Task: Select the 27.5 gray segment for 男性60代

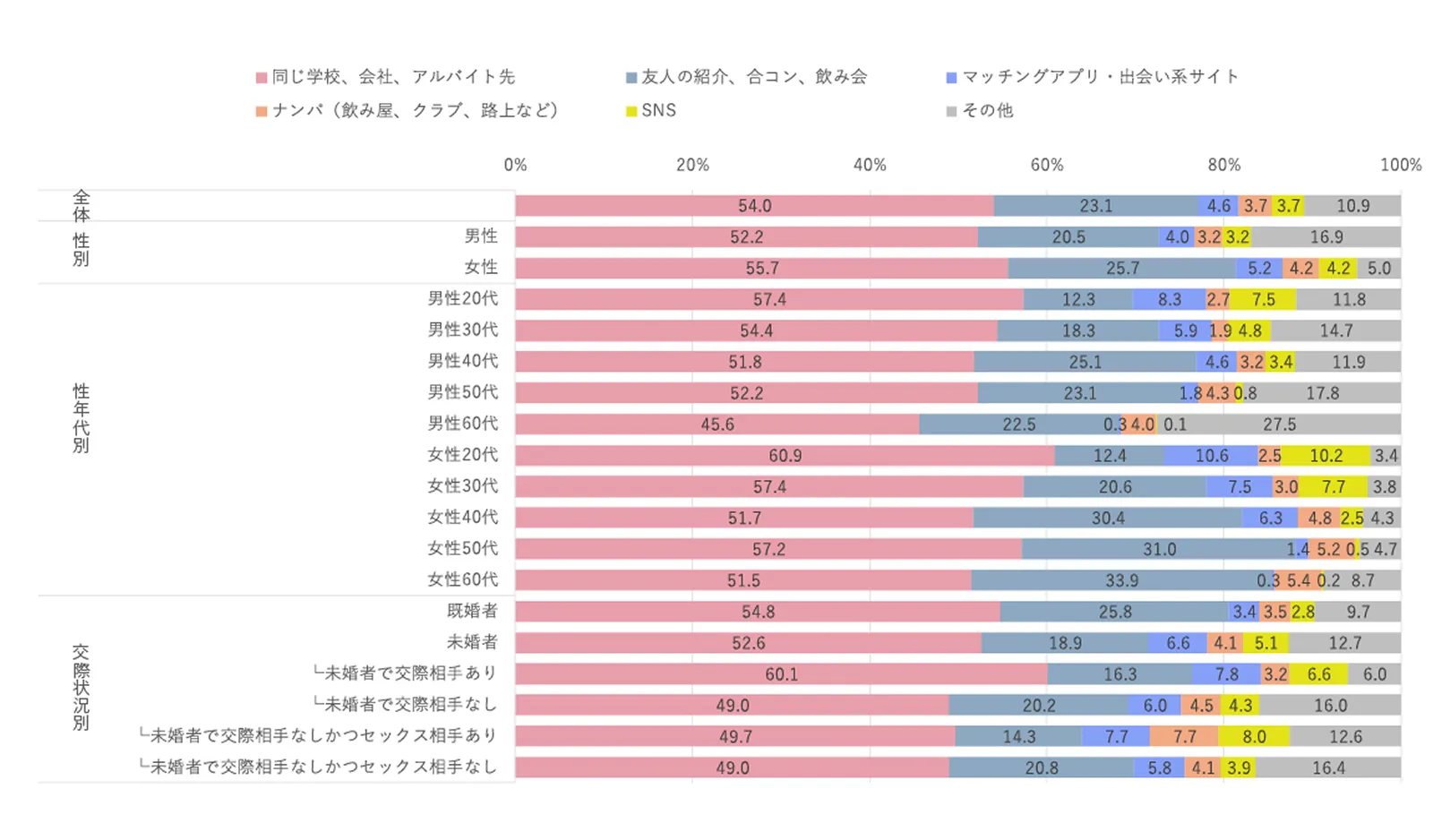Action: tap(1279, 424)
